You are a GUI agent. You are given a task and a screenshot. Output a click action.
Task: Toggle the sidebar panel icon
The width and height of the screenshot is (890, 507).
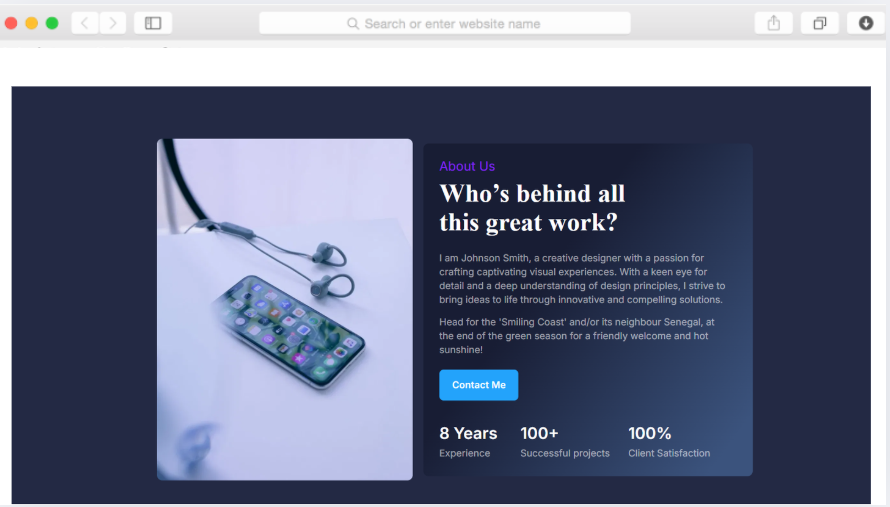153,23
